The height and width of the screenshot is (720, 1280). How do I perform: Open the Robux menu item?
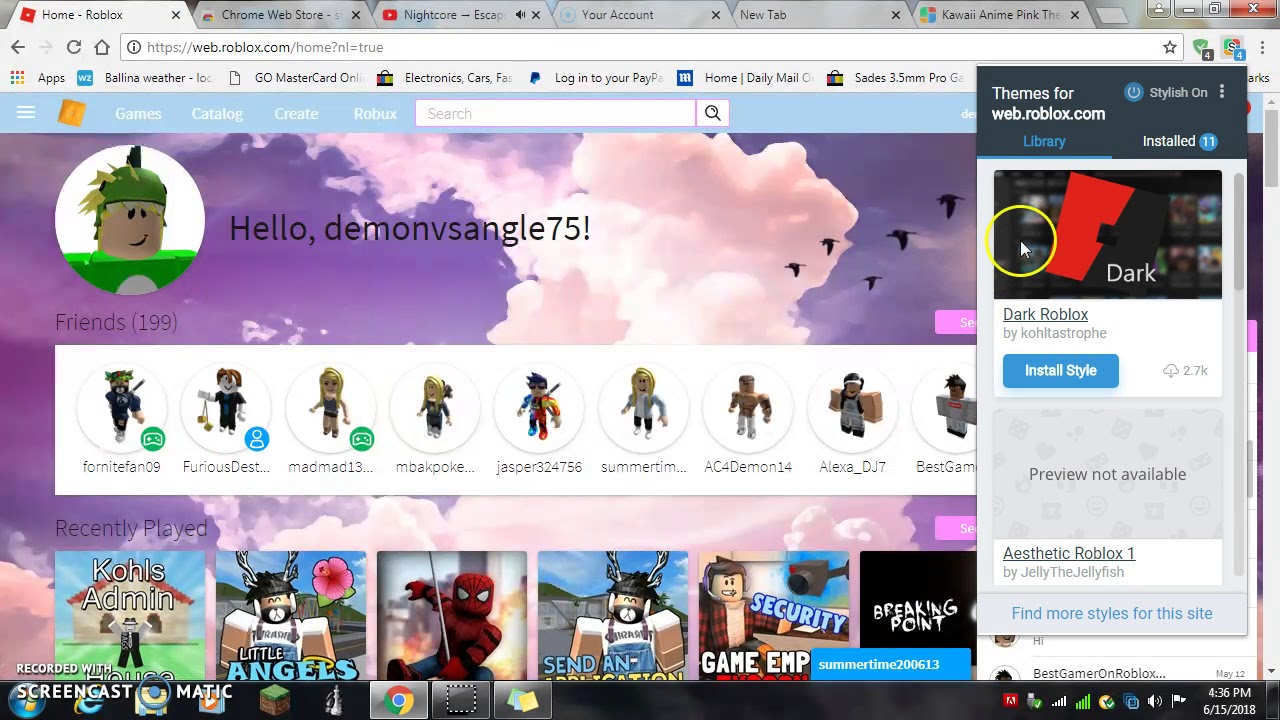(x=375, y=114)
